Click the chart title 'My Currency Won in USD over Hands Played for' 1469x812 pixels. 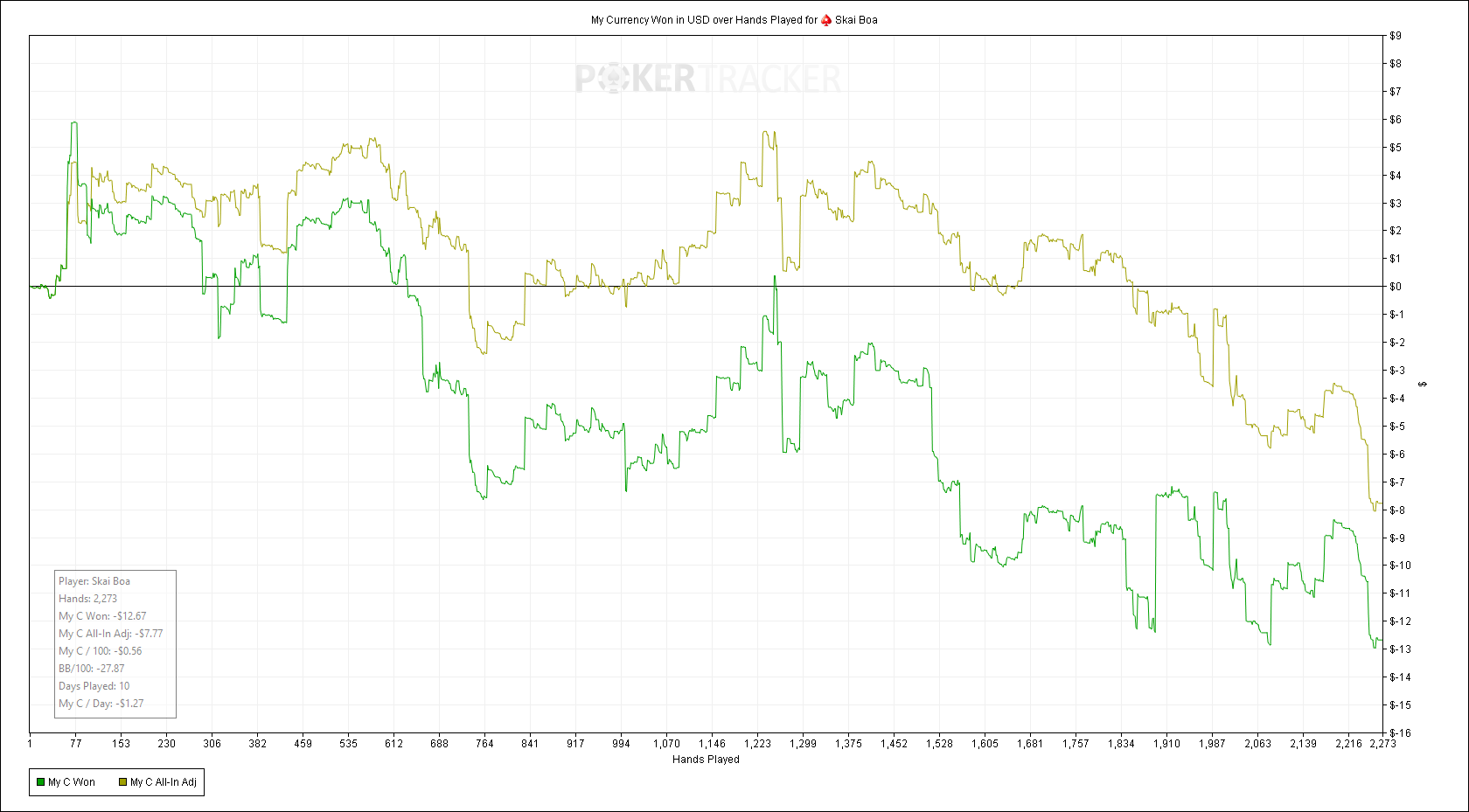(x=704, y=20)
